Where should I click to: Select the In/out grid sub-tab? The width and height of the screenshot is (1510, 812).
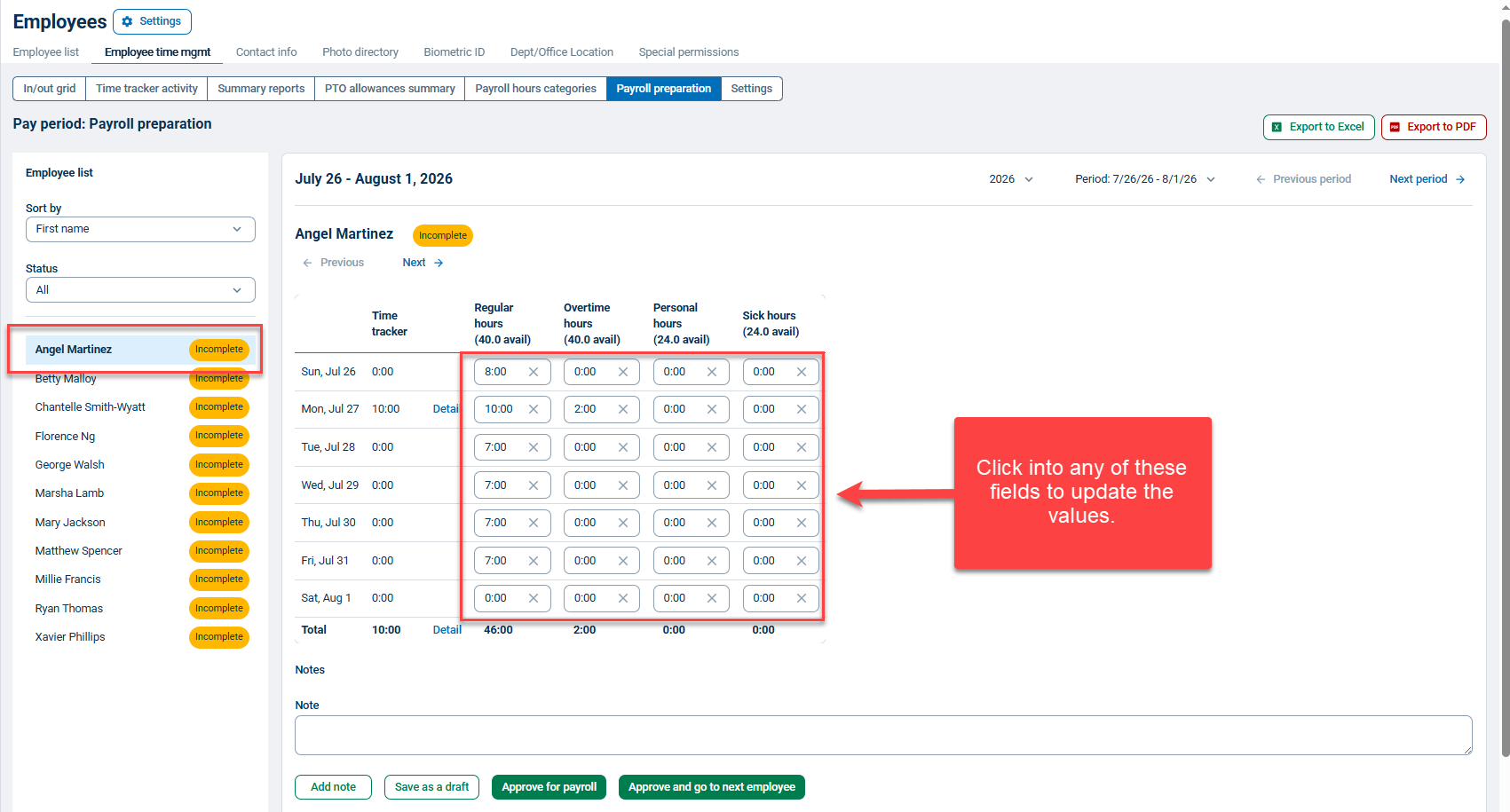[x=50, y=89]
